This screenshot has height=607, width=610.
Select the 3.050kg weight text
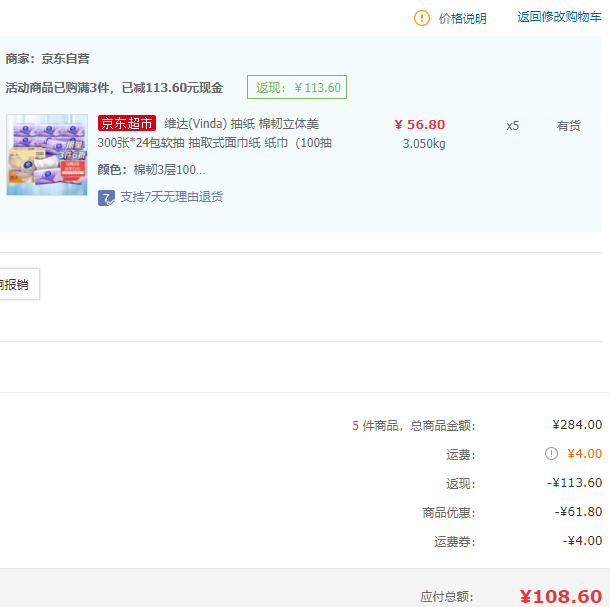(424, 144)
